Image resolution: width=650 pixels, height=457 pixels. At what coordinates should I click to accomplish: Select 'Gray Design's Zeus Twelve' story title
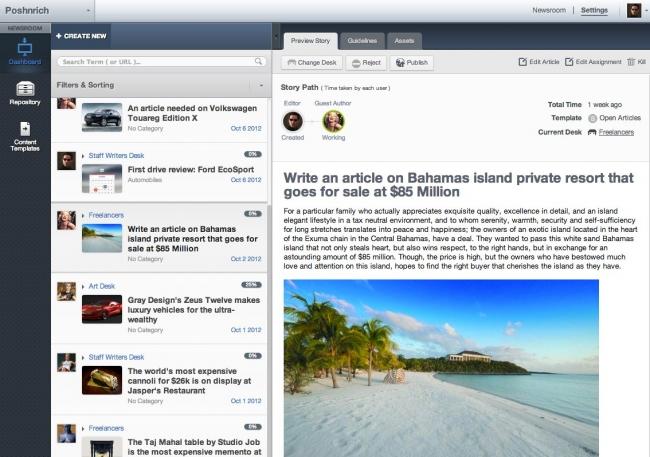(194, 310)
